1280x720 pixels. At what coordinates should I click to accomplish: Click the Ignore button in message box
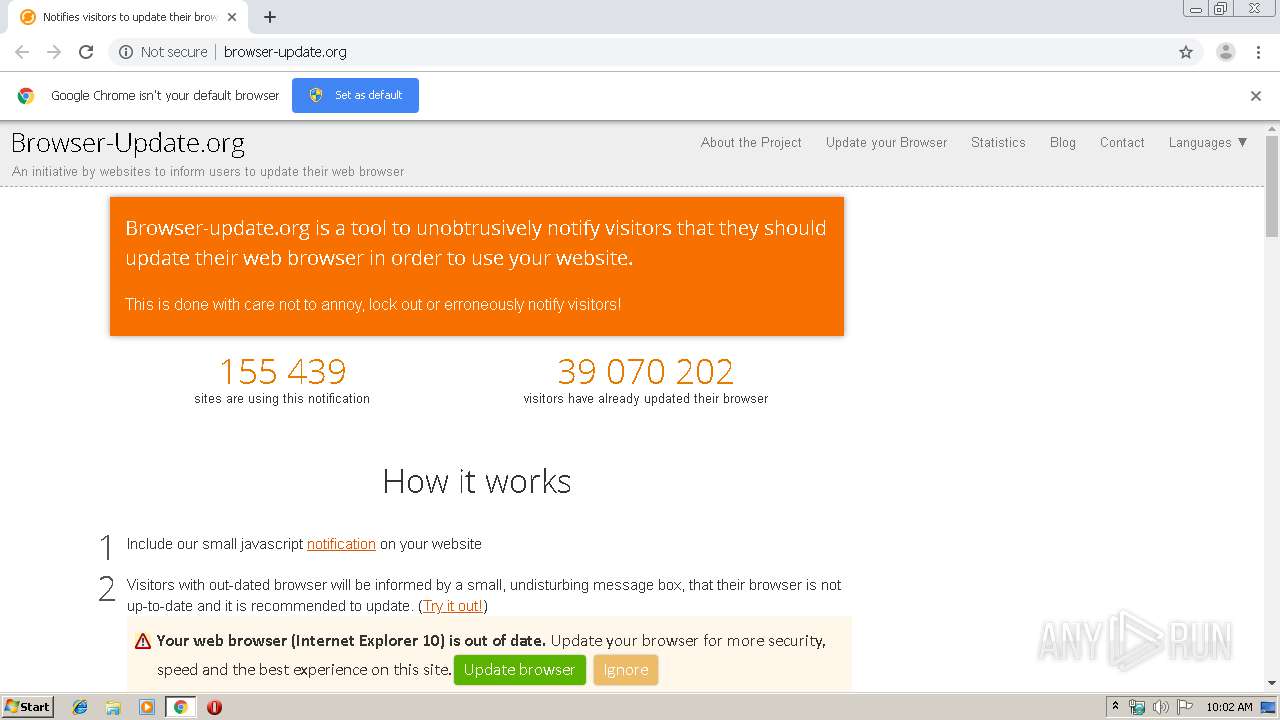tap(626, 670)
